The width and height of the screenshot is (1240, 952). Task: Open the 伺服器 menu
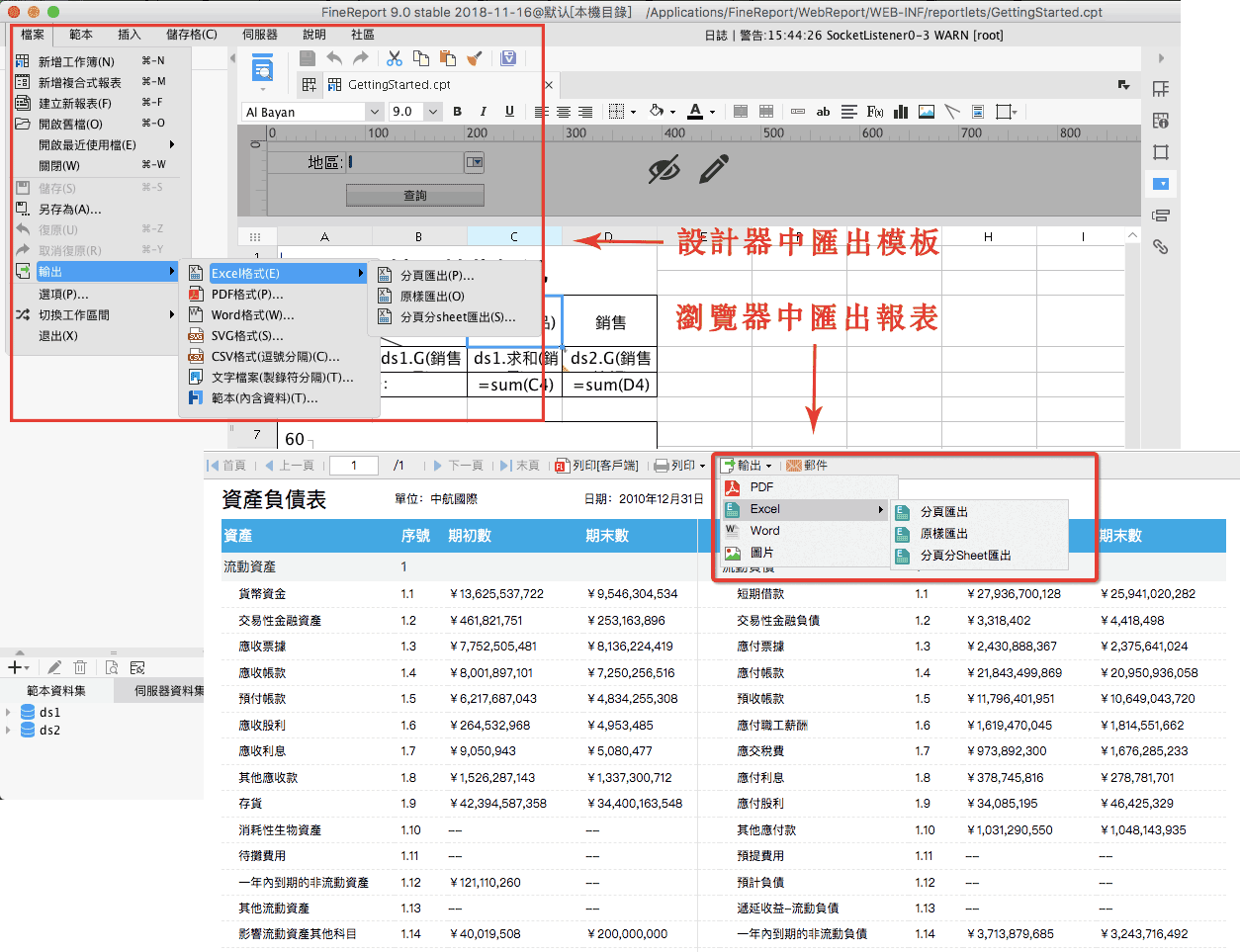(260, 35)
